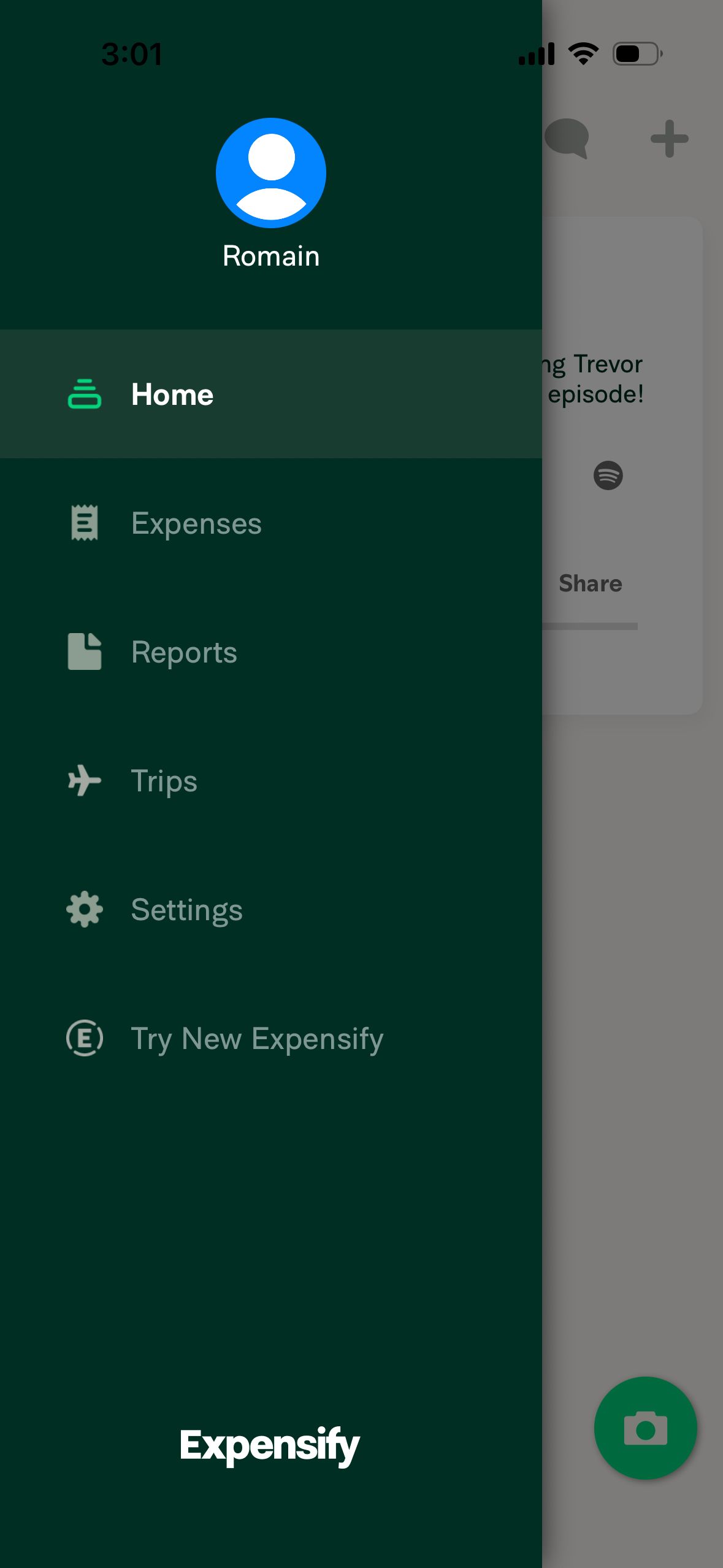
Task: Open the Reports section
Action: point(271,652)
